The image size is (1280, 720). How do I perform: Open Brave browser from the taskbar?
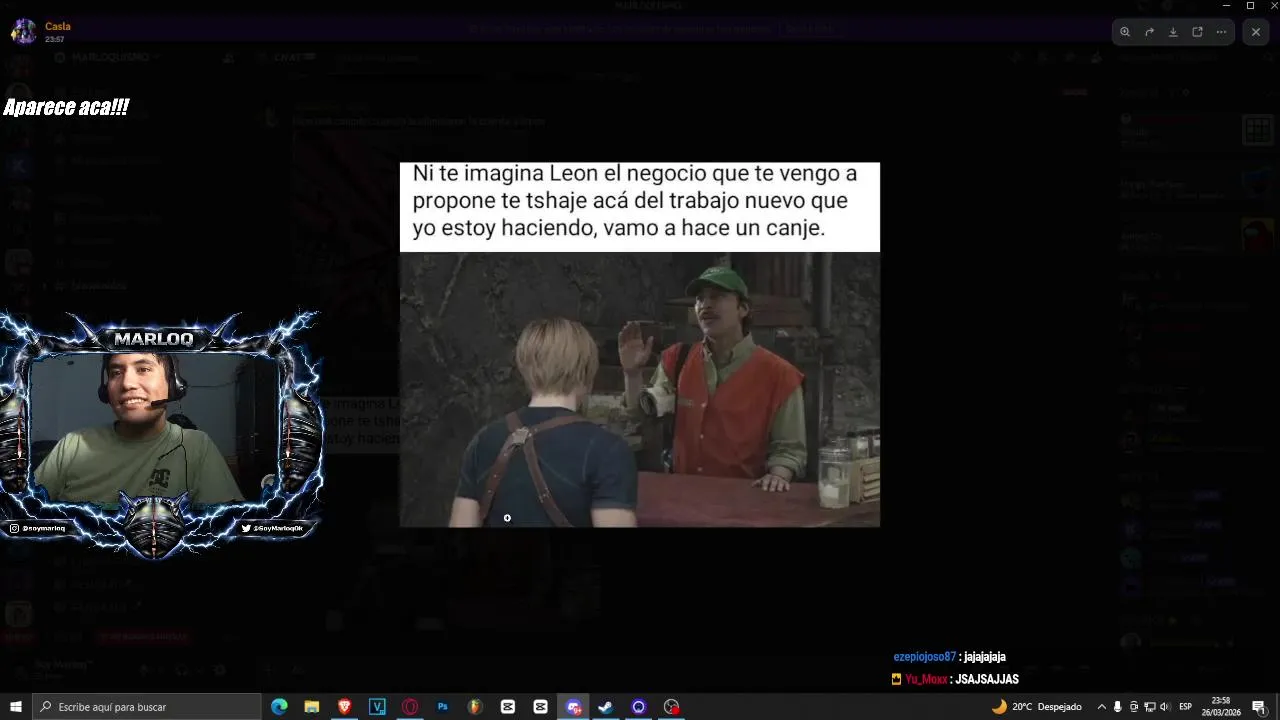tap(345, 707)
